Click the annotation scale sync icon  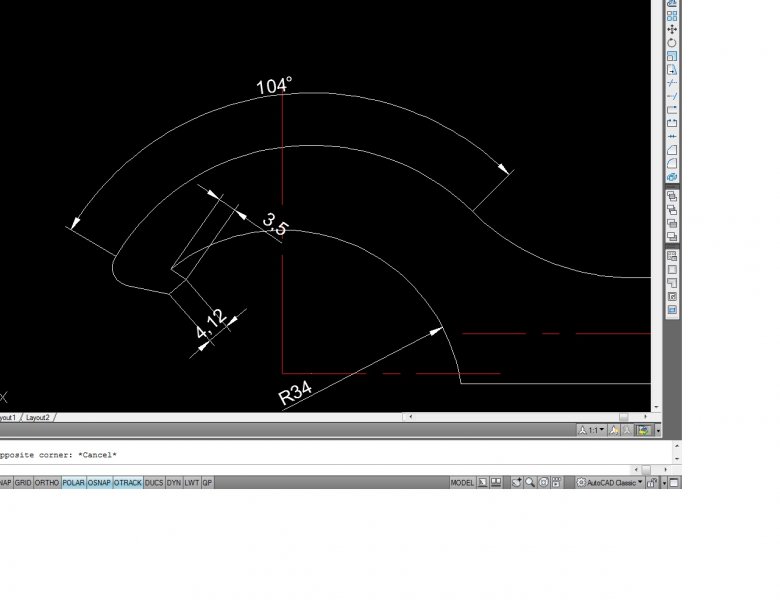[x=644, y=430]
